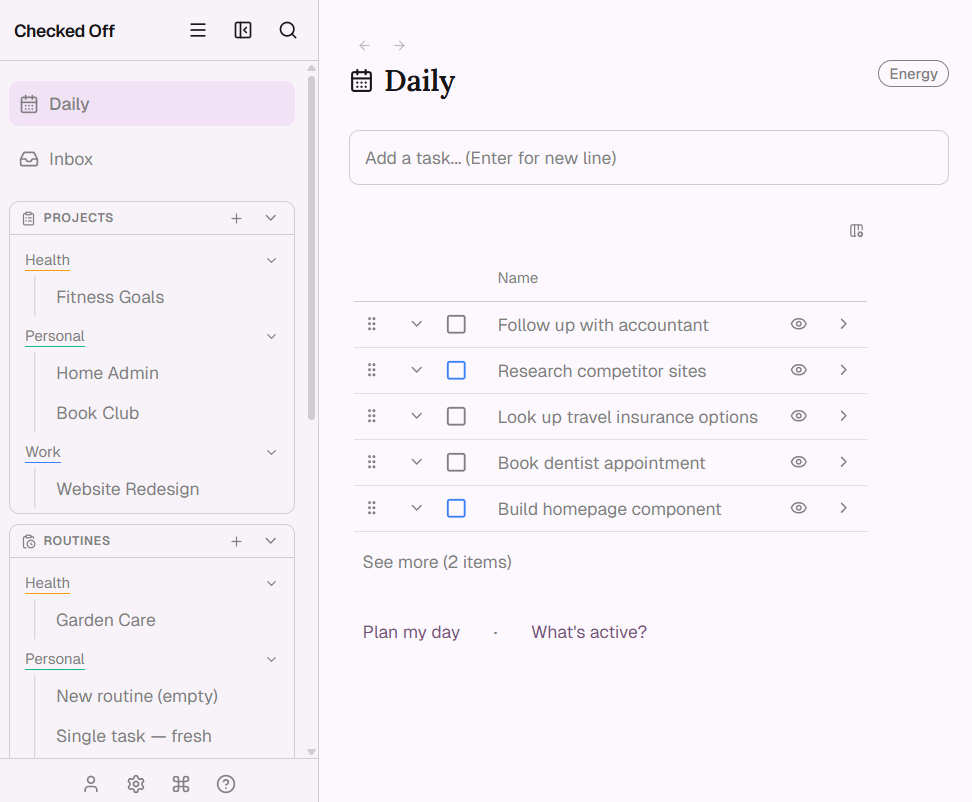972x802 pixels.
Task: Open details arrow for Look up travel insurance options
Action: [843, 416]
